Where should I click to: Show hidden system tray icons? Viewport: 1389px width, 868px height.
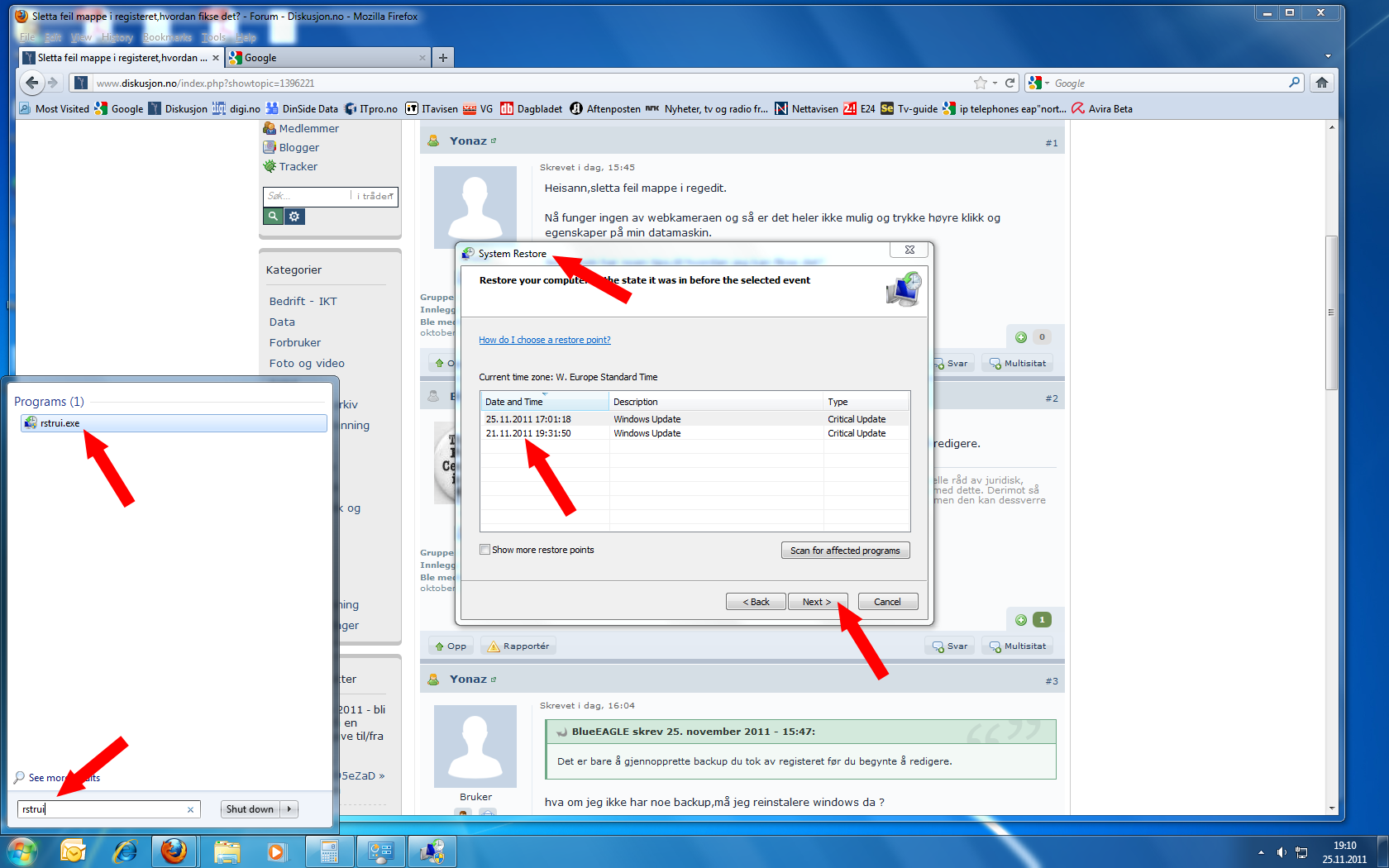pyautogui.click(x=1261, y=852)
